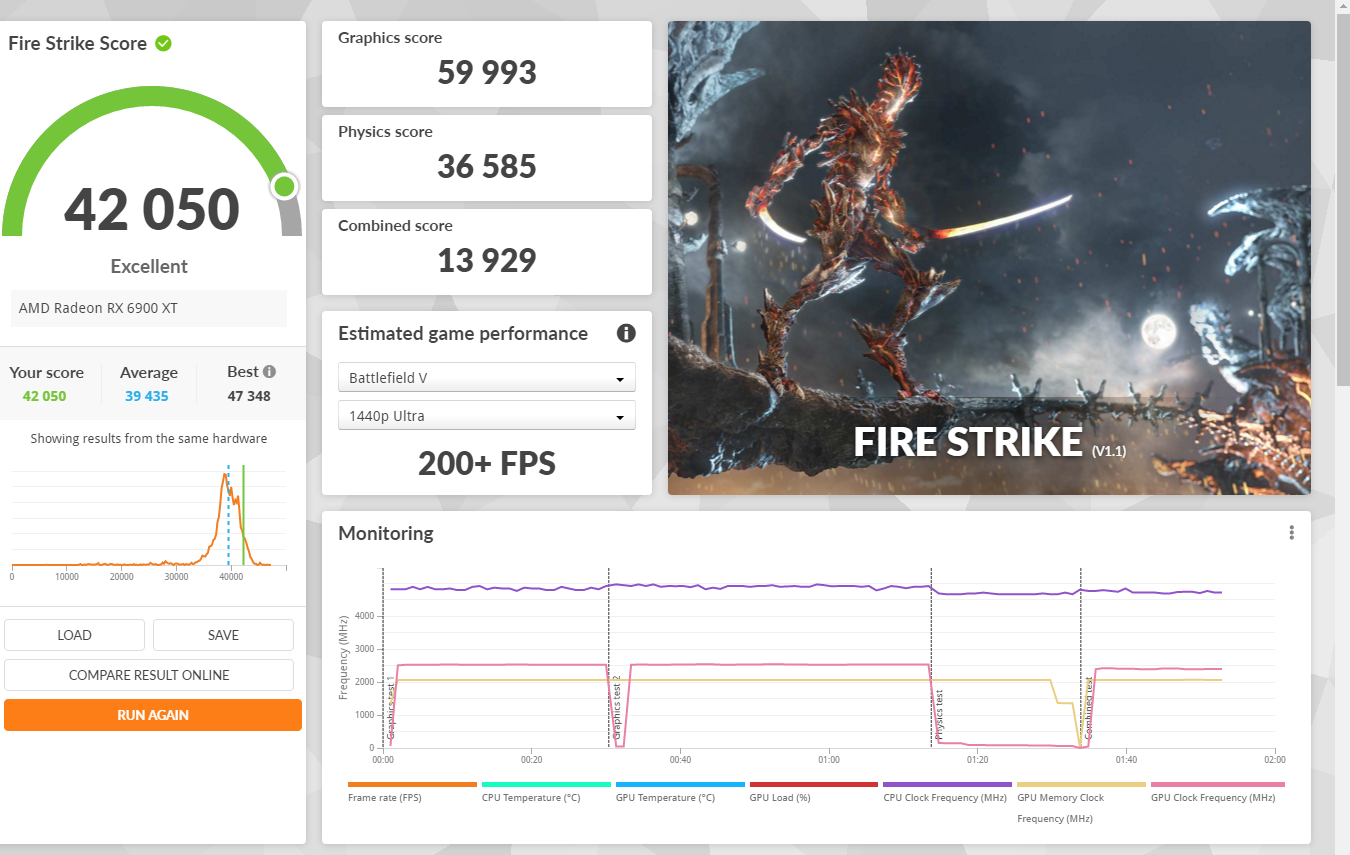
Task: Click the Graphics test 1 timeline marker
Action: 390,708
